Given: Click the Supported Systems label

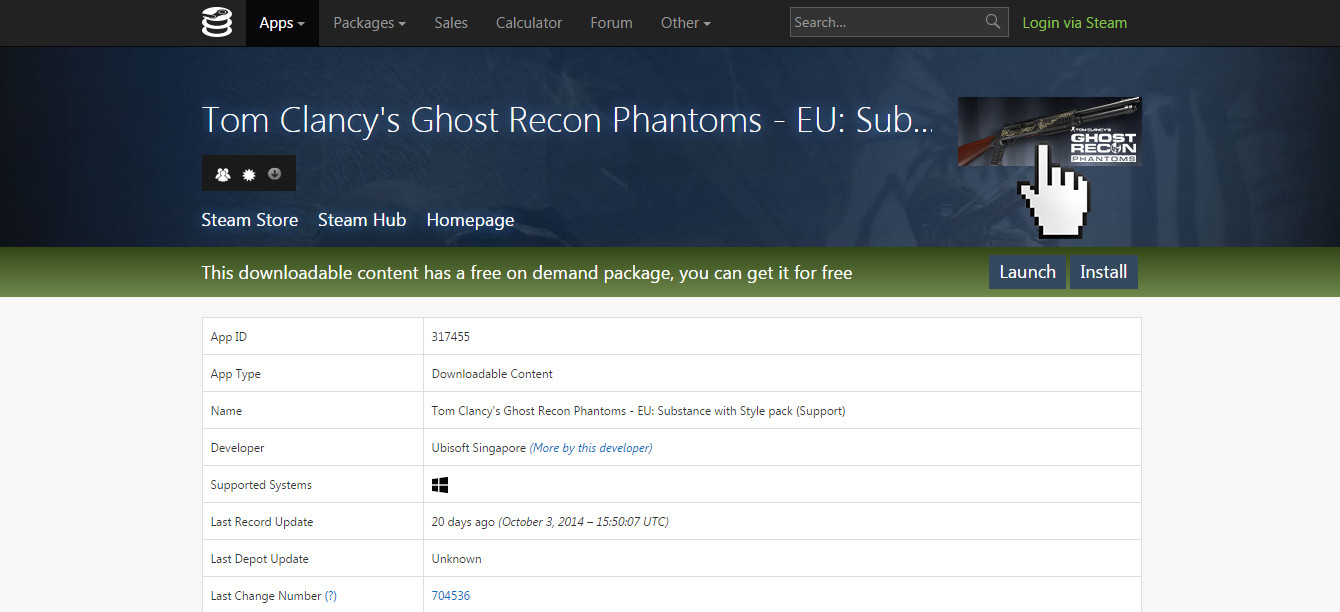Looking at the screenshot, I should [261, 485].
